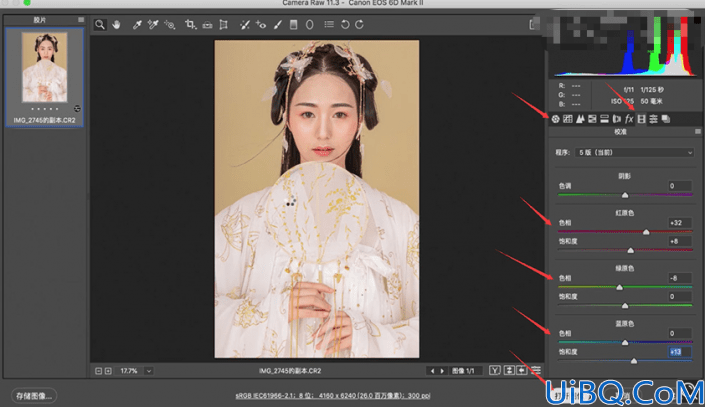Switch to the Calibration panel tab
Screen dimensions: 705x407
coord(642,119)
